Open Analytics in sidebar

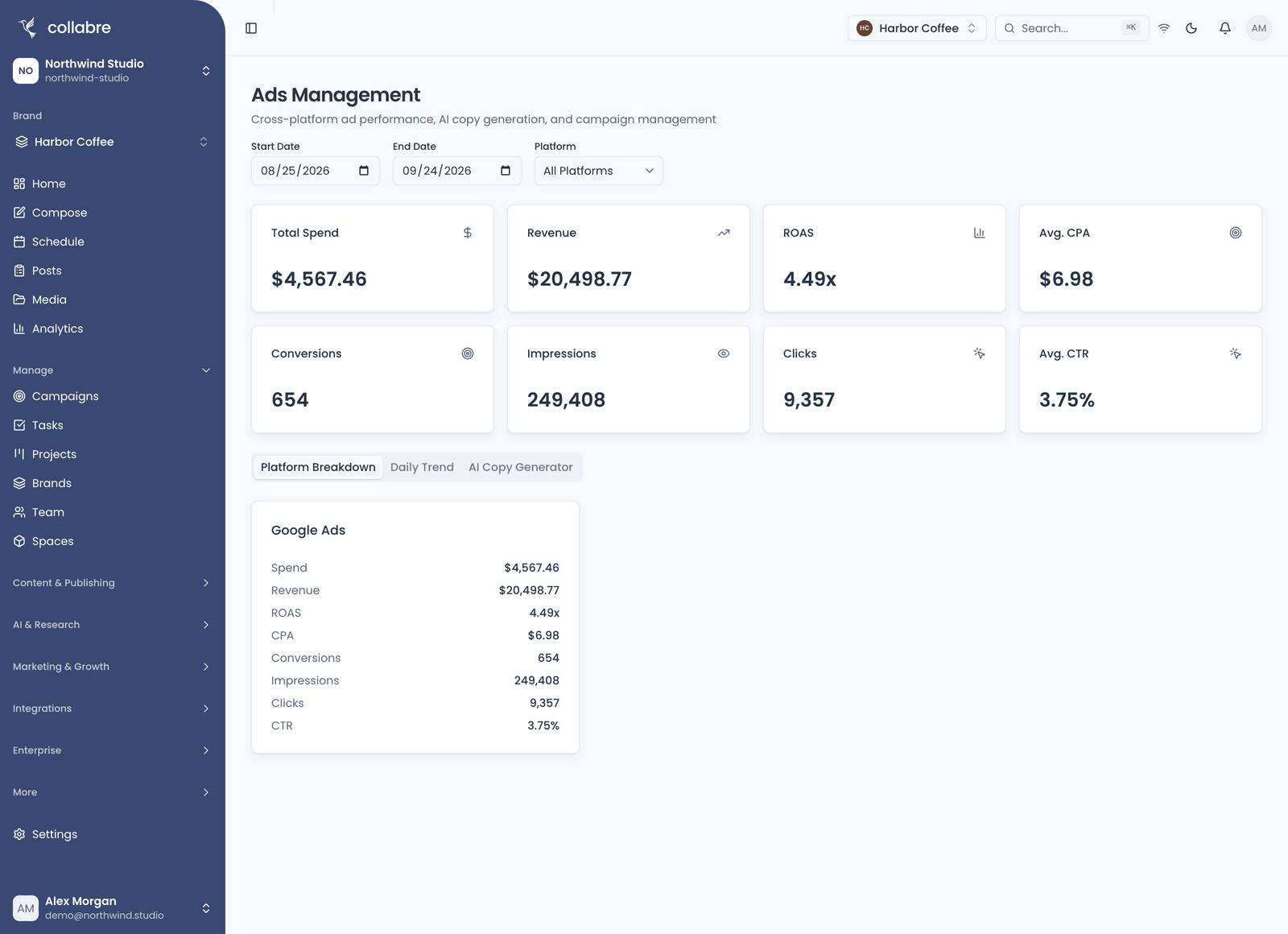[x=113, y=329]
